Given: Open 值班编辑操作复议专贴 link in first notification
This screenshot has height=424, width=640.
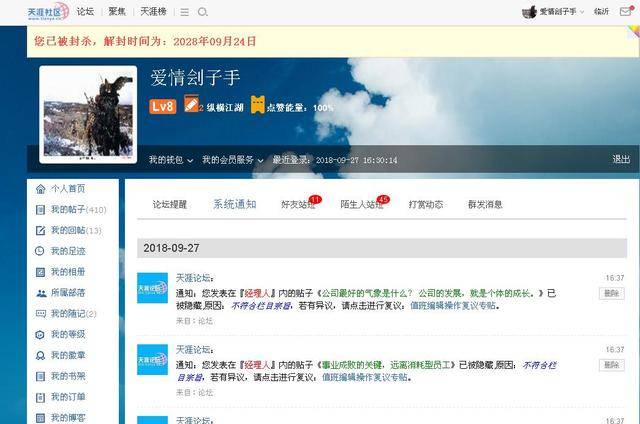Looking at the screenshot, I should coord(453,306).
